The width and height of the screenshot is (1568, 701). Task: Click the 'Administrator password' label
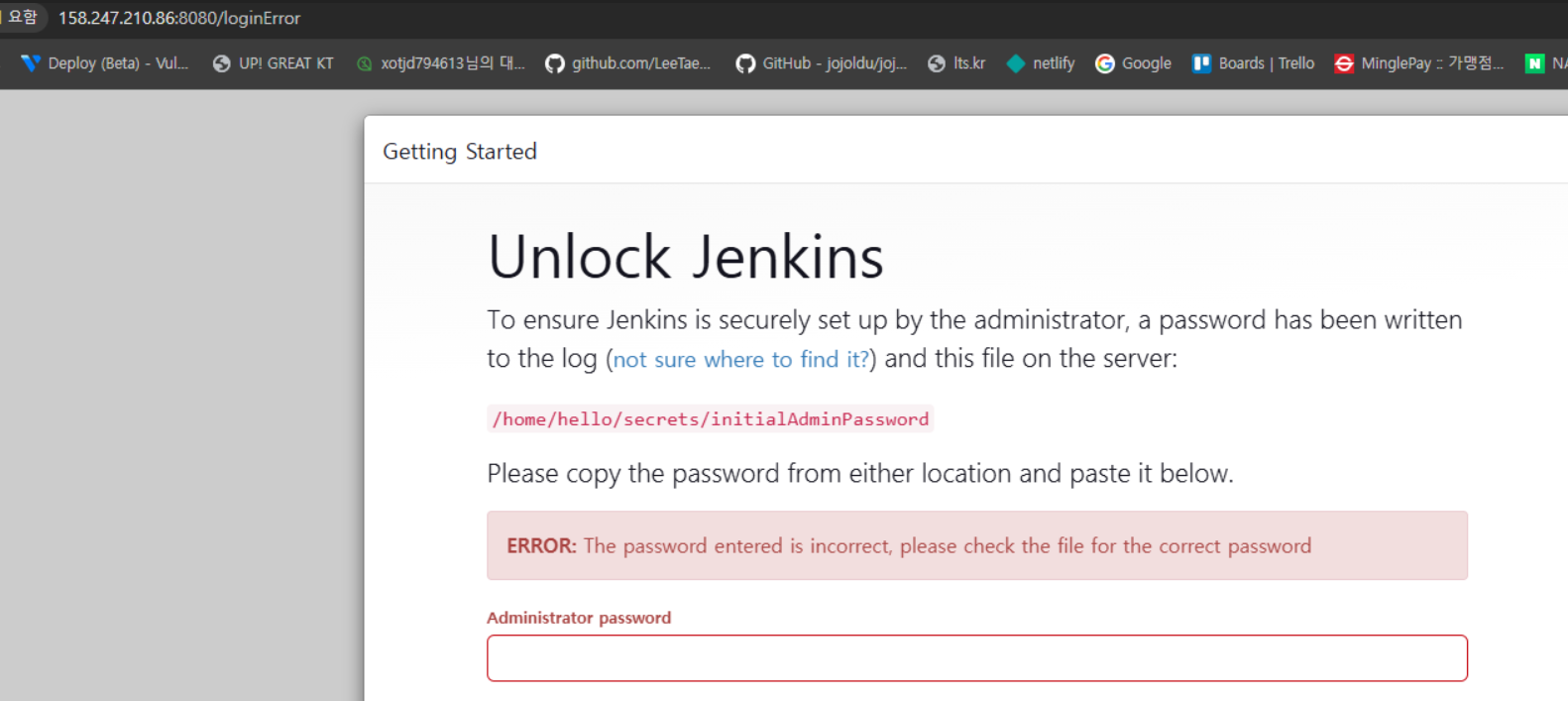pyautogui.click(x=579, y=618)
